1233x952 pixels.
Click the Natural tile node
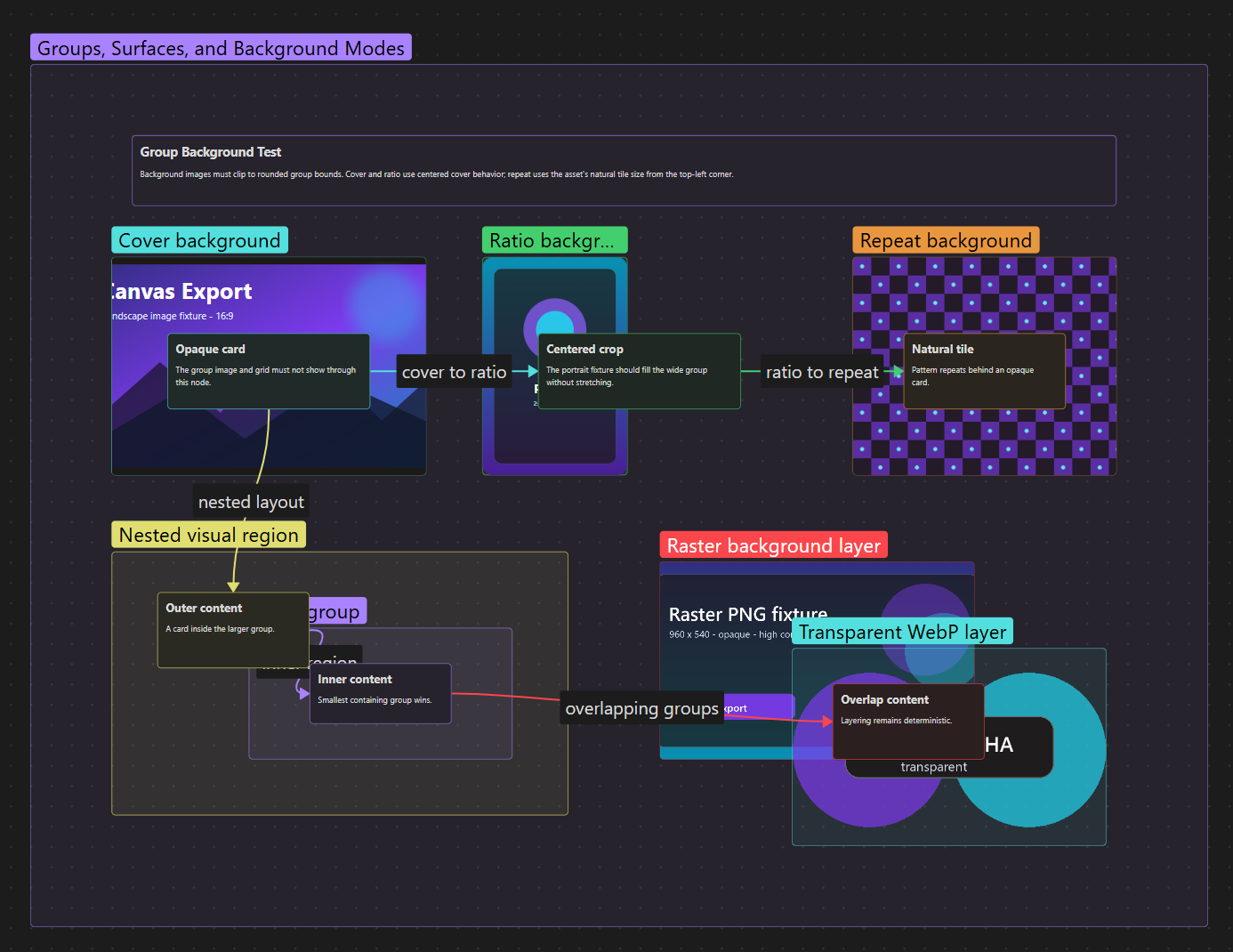pyautogui.click(x=984, y=371)
